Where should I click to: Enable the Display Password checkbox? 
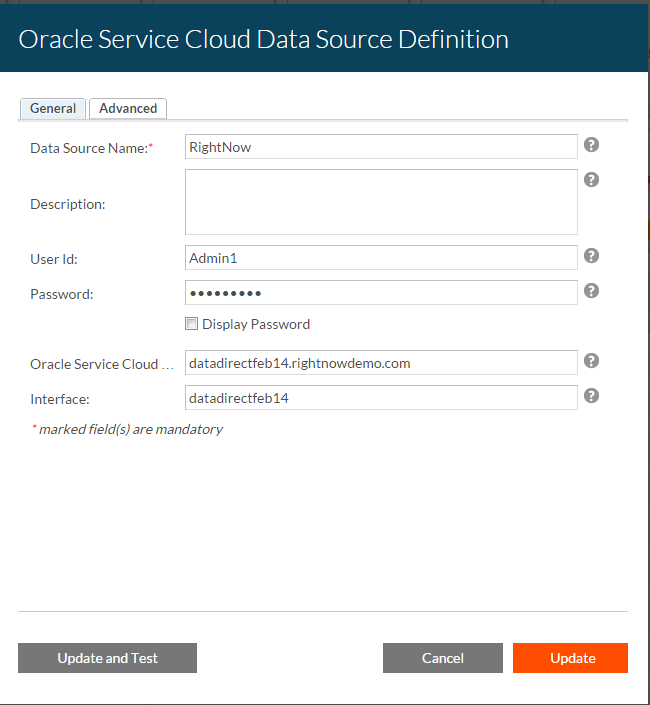[191, 324]
